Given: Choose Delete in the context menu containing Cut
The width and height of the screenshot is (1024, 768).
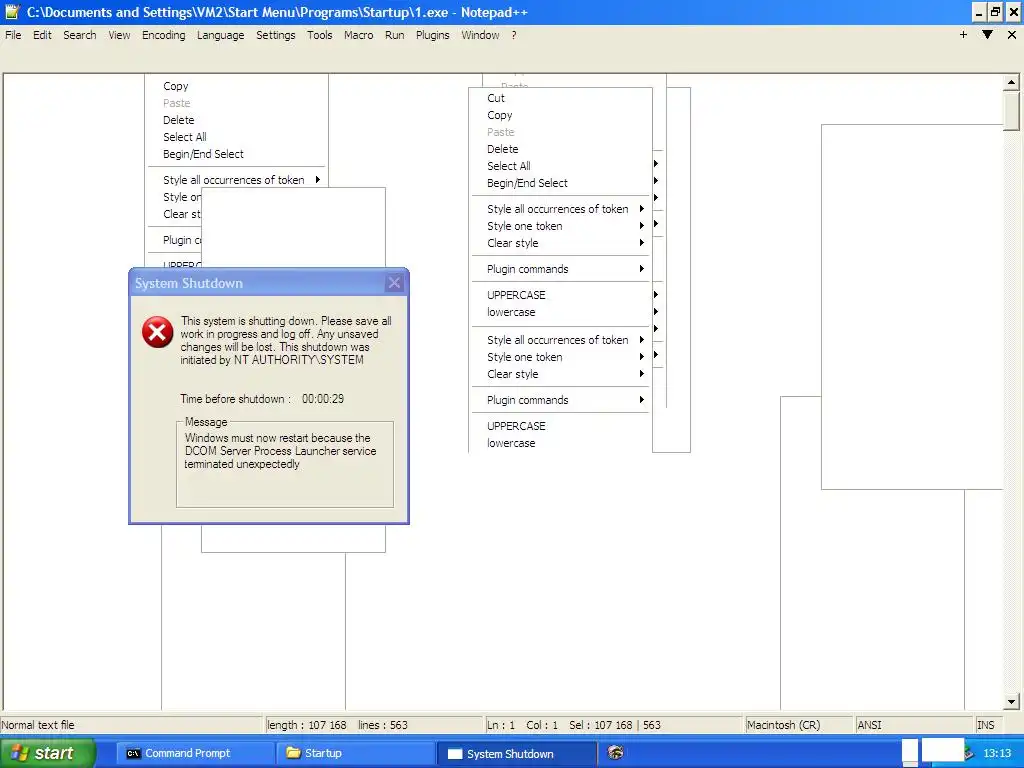Looking at the screenshot, I should [x=502, y=149].
